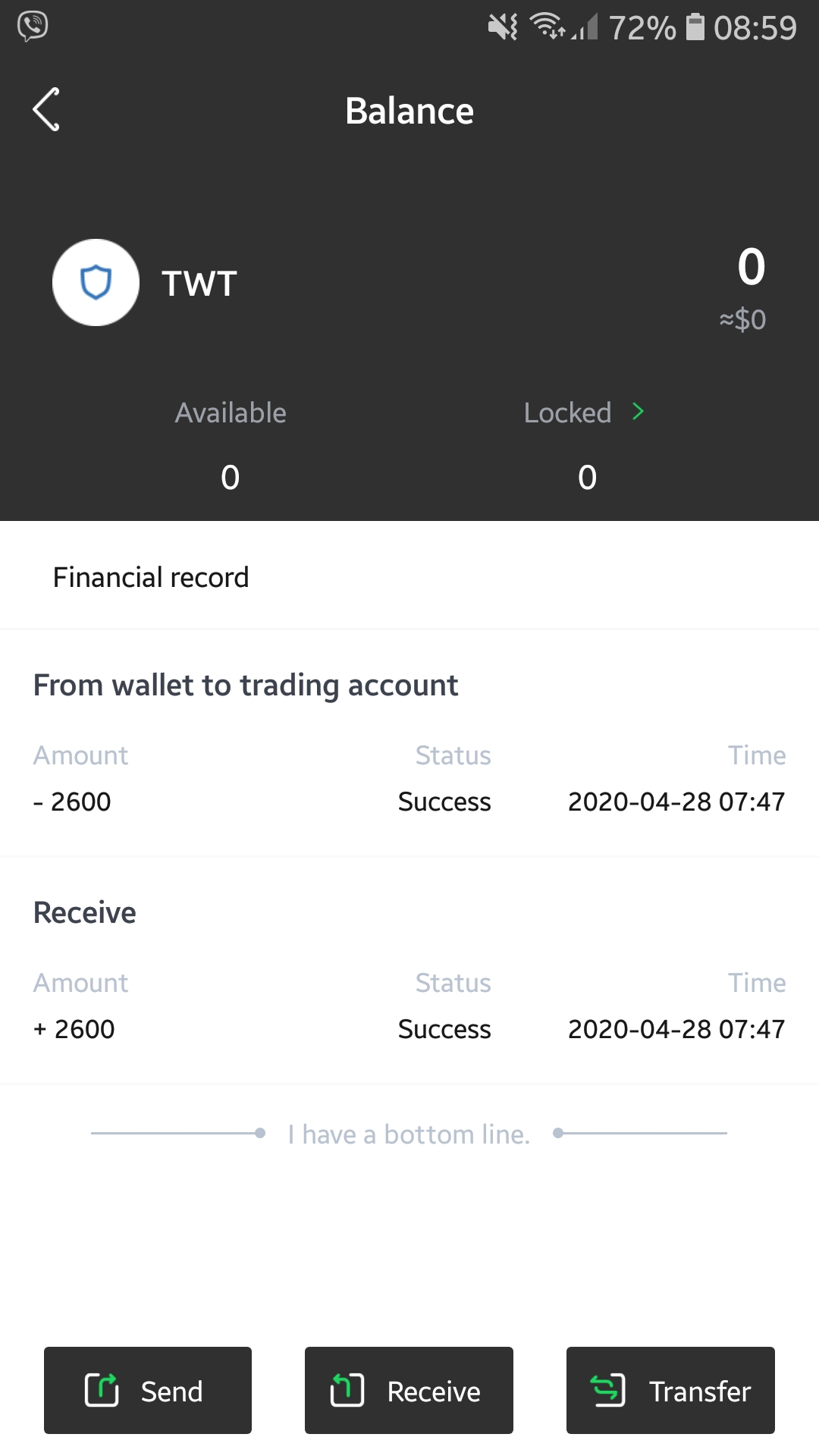
Task: Tap the Viber icon in the status bar
Action: [33, 27]
